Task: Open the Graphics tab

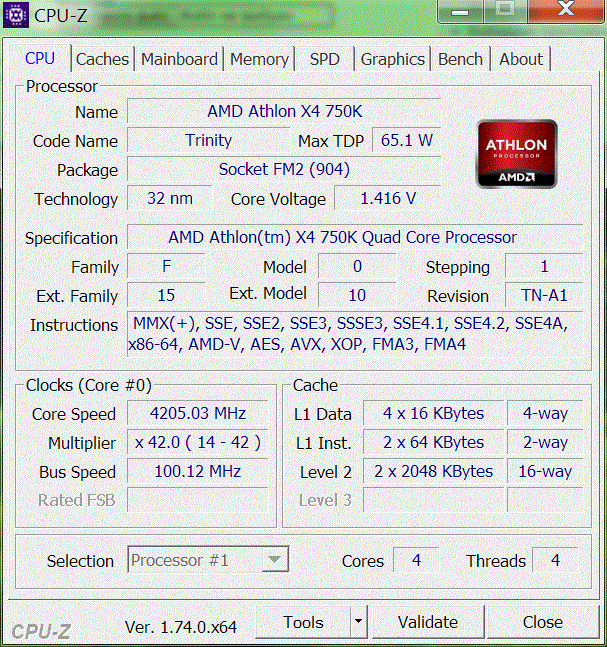Action: (x=392, y=59)
